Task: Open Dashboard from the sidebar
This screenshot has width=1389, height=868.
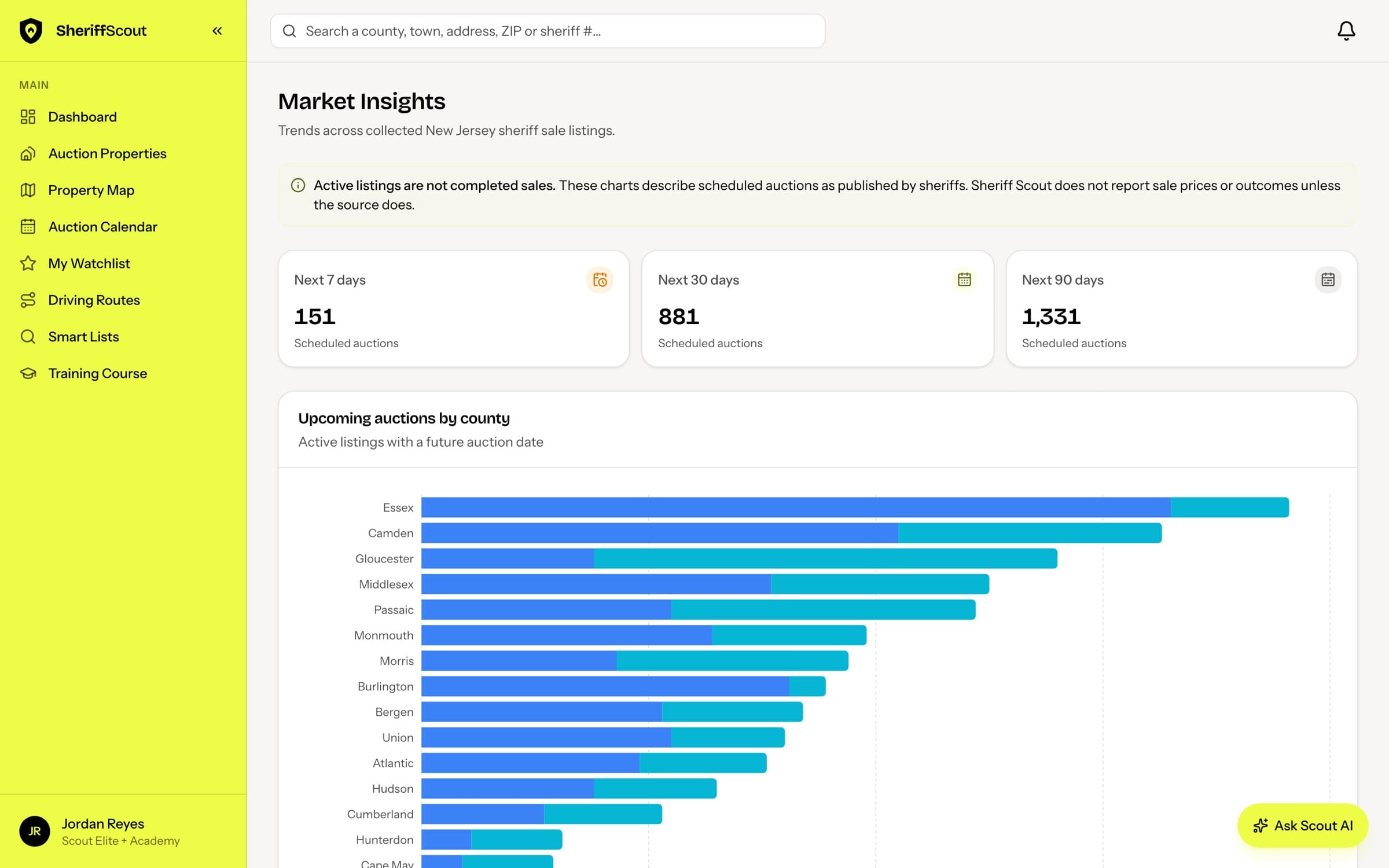Action: [x=123, y=117]
